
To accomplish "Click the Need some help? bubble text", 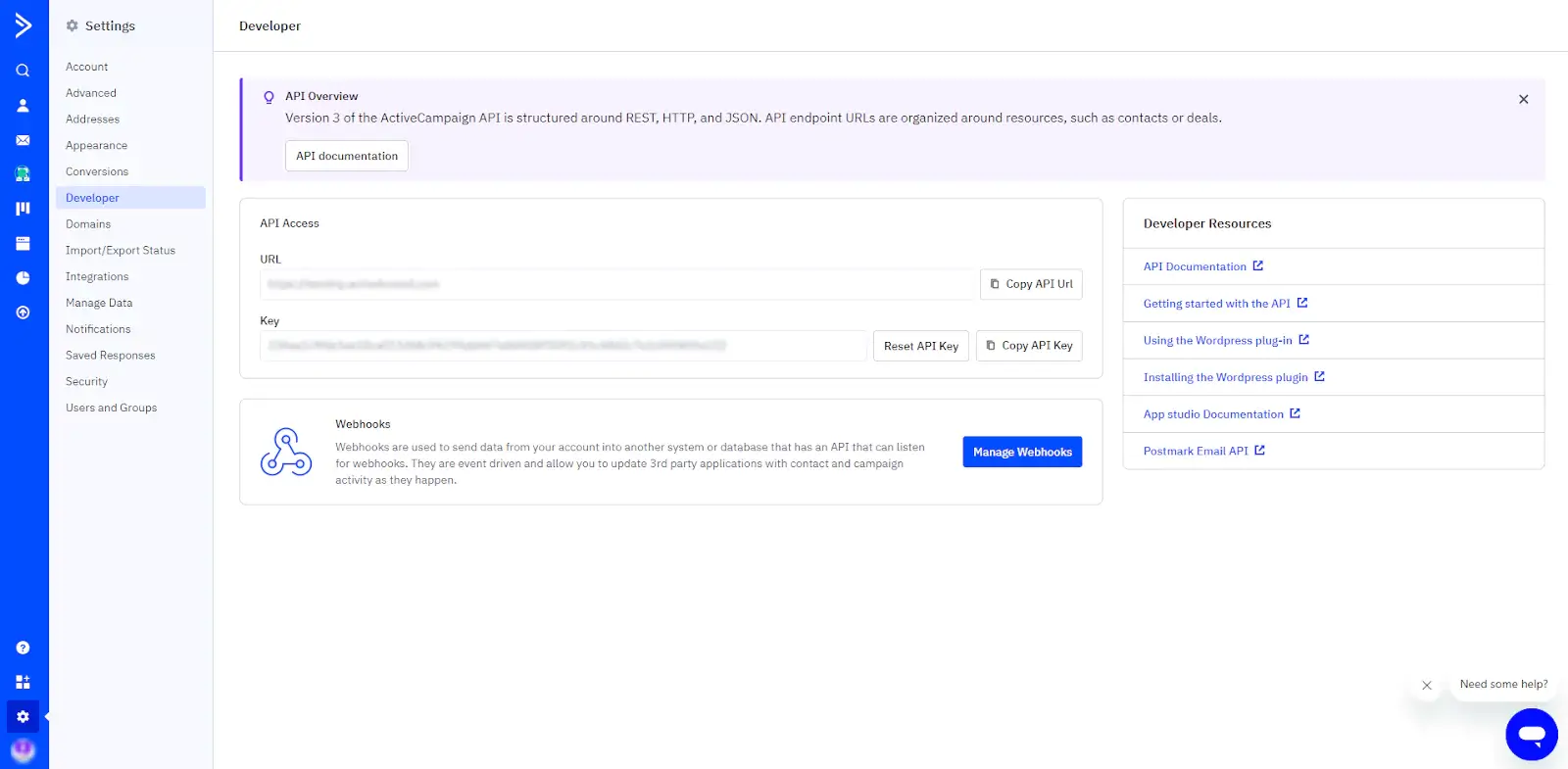I will click(1503, 685).
